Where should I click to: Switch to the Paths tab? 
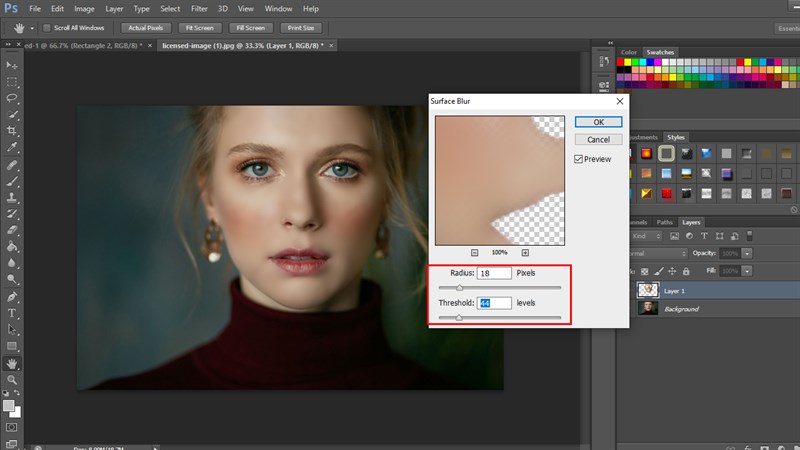coord(664,222)
